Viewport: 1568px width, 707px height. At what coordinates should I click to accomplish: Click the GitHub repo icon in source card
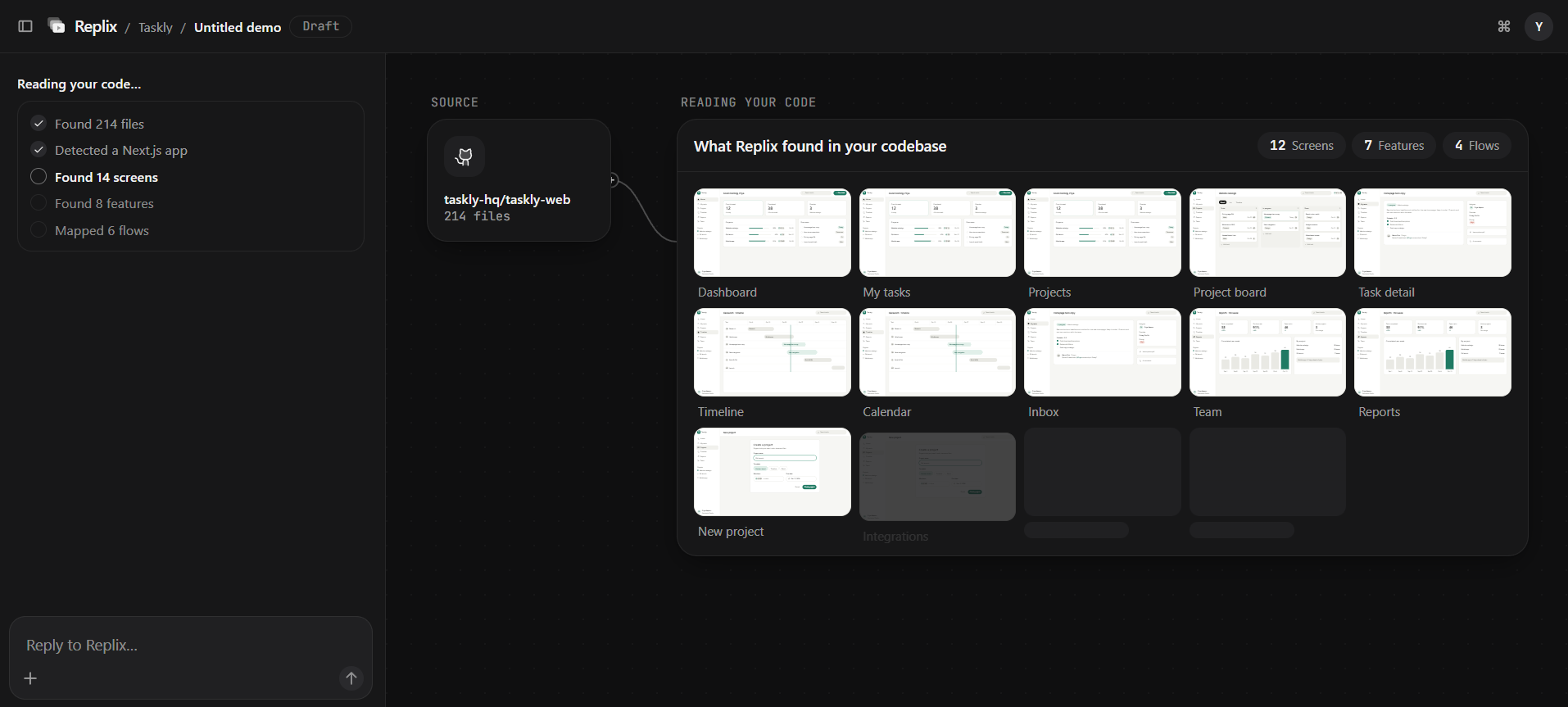coord(465,156)
